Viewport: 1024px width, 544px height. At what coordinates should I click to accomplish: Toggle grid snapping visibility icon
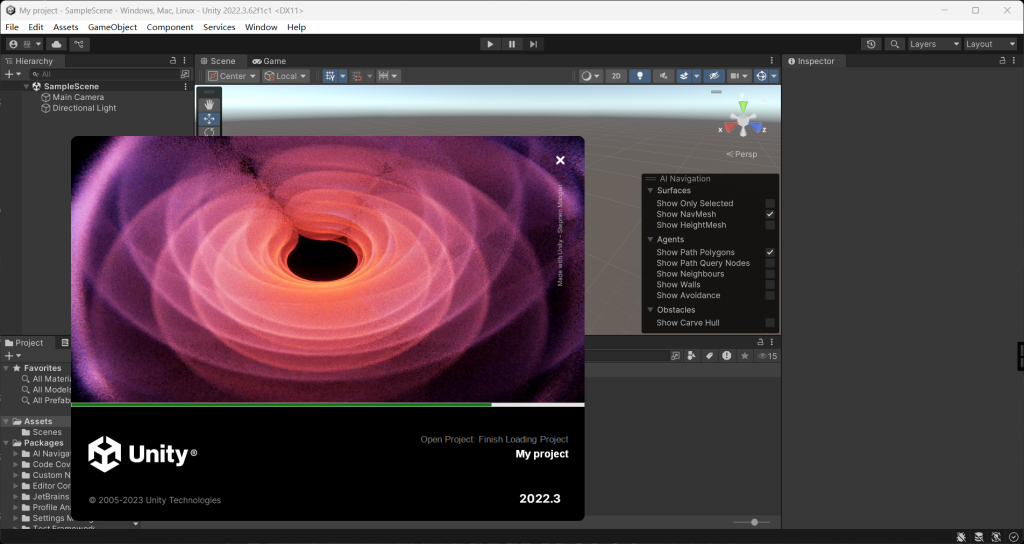click(330, 76)
